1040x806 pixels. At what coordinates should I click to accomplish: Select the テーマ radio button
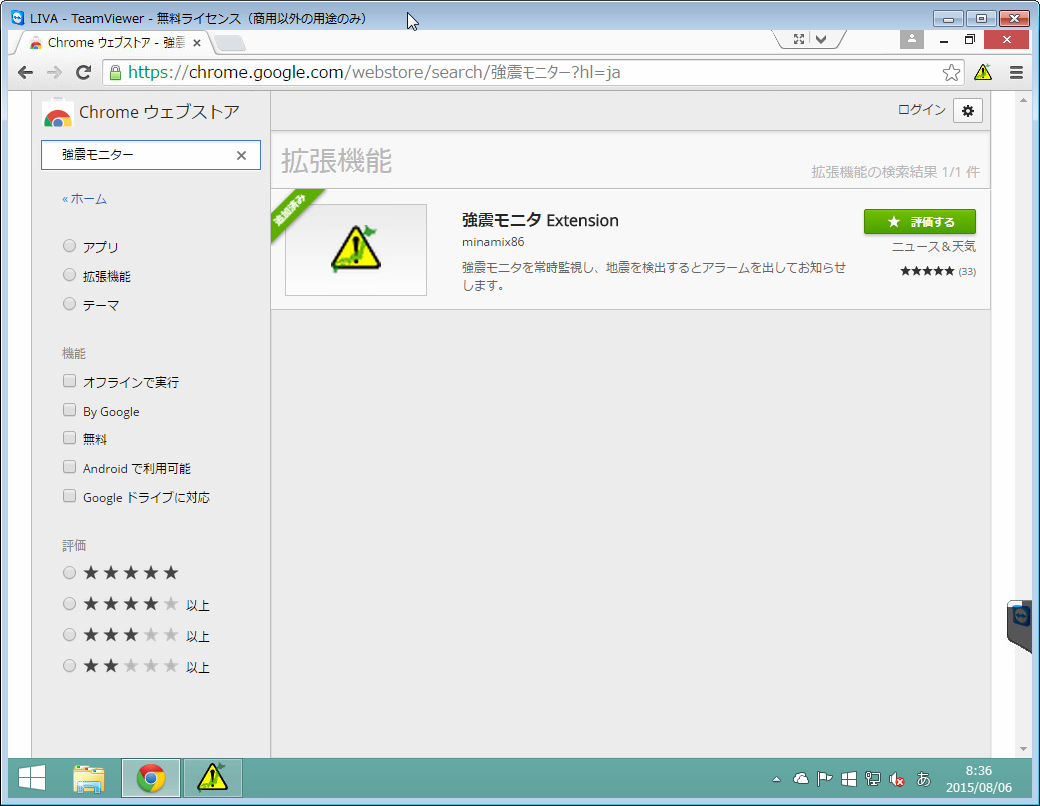tap(69, 304)
